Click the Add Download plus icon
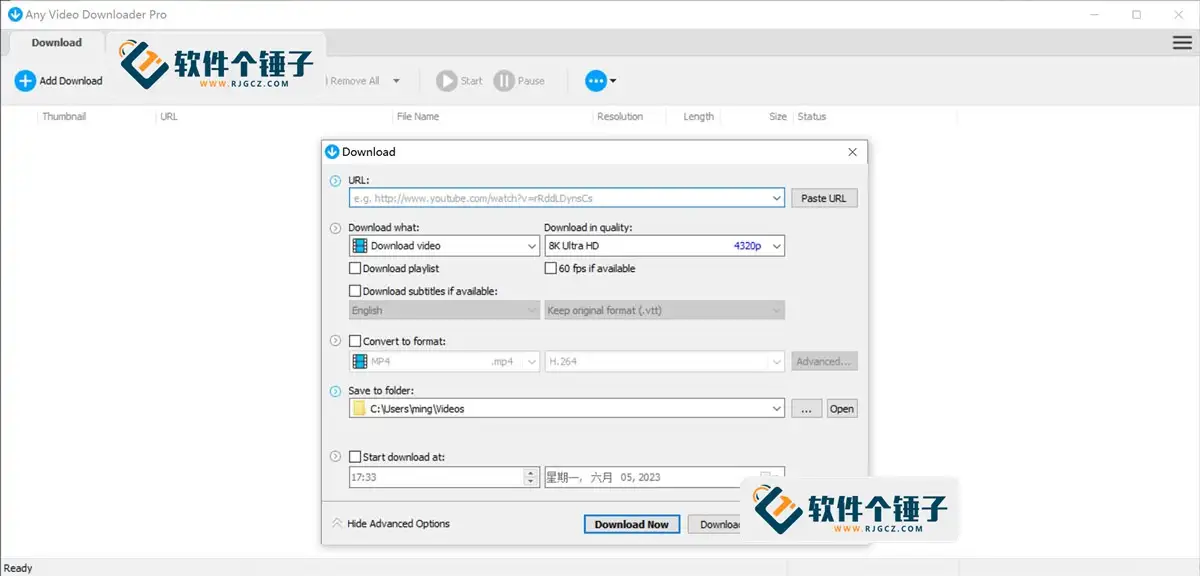 point(24,80)
